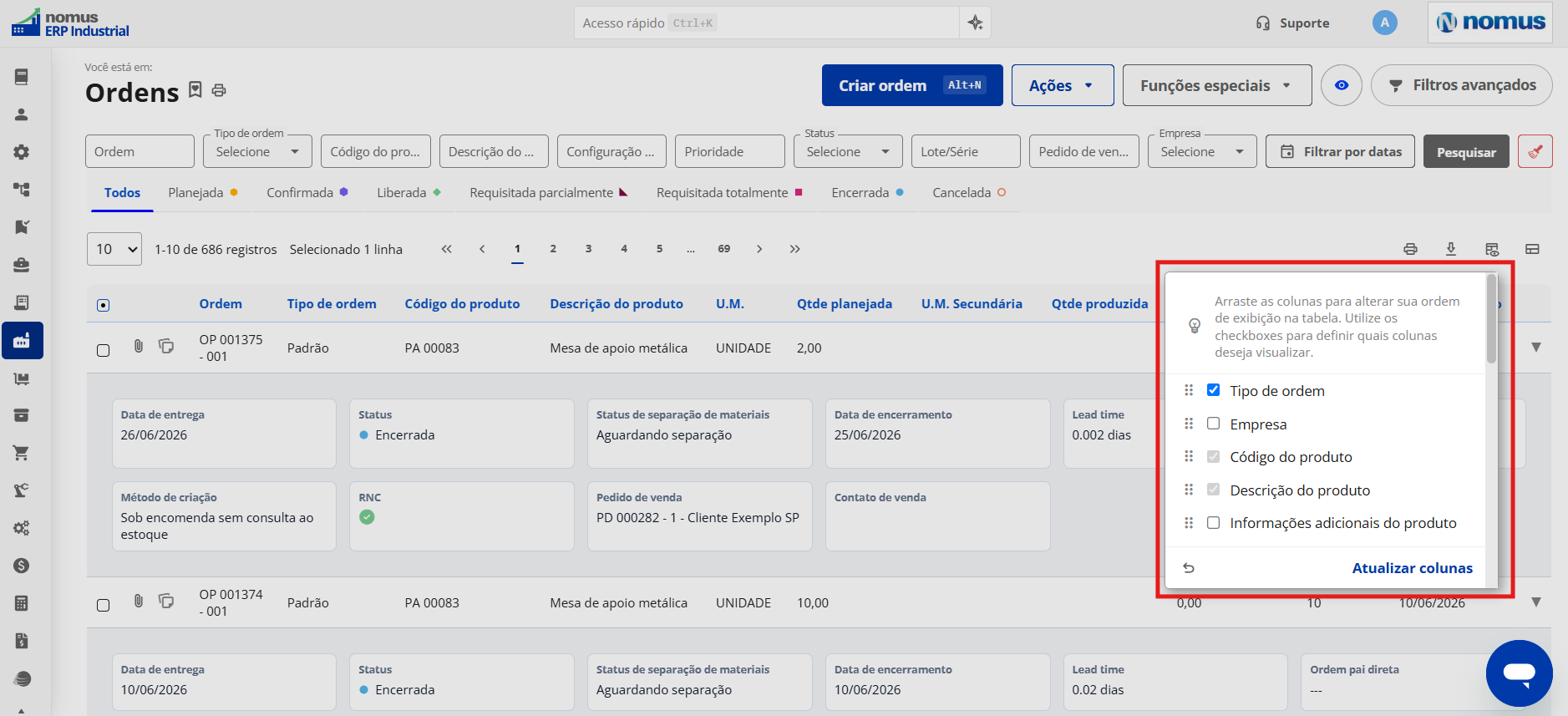Click the attachment paperclip for OP 001375
This screenshot has width=1568, height=716.
coord(139,346)
